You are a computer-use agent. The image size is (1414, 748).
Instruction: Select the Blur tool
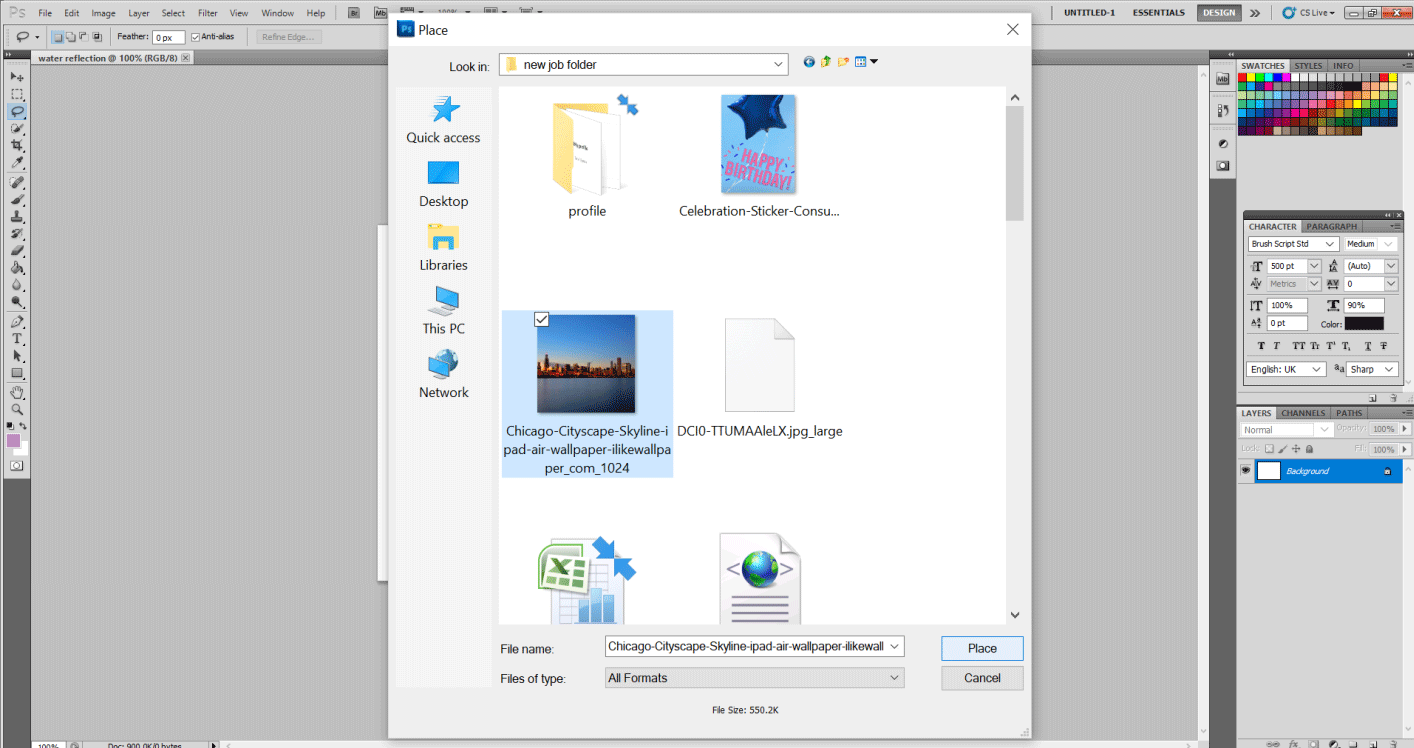point(17,285)
